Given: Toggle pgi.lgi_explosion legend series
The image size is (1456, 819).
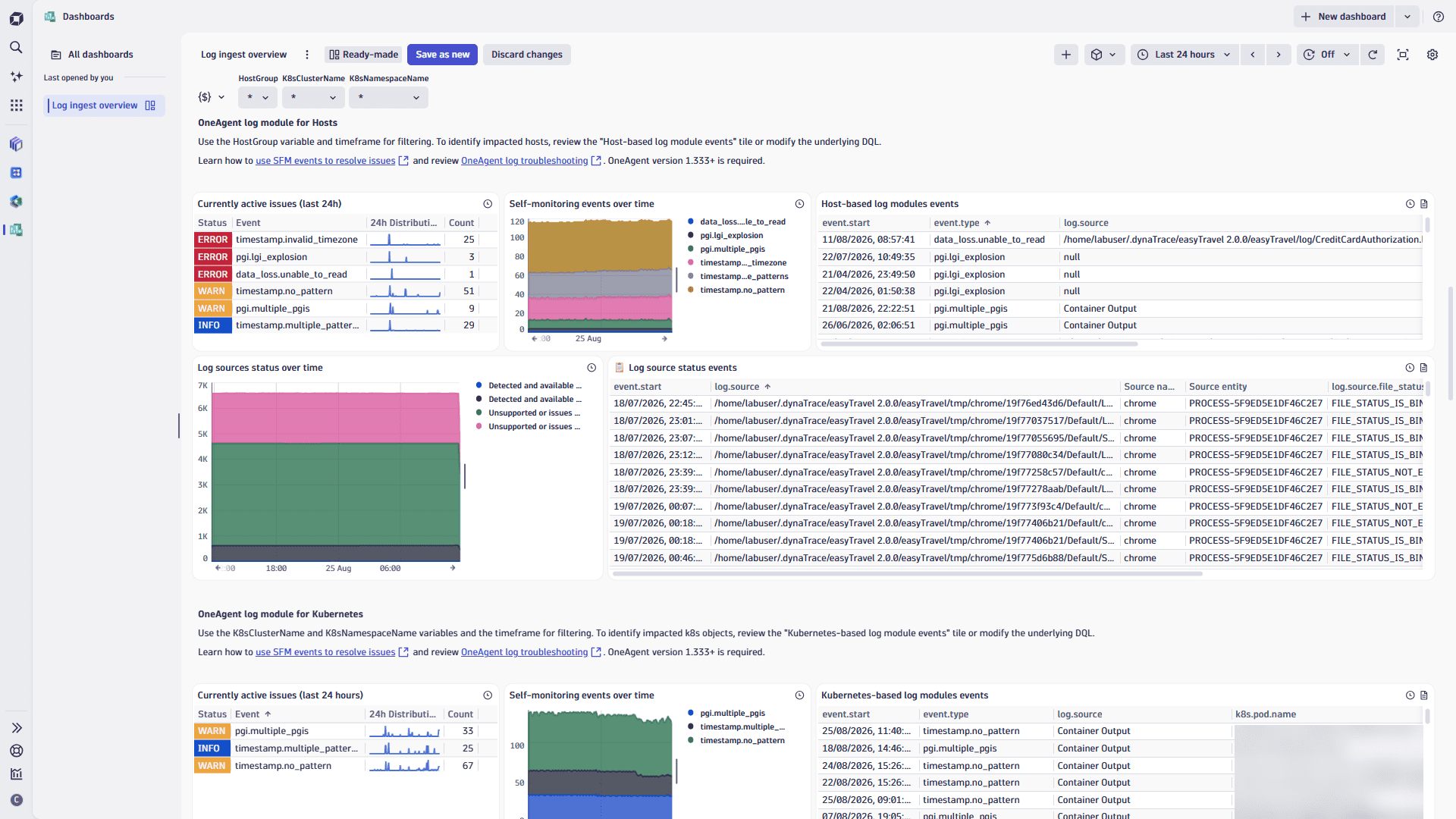Looking at the screenshot, I should click(726, 236).
